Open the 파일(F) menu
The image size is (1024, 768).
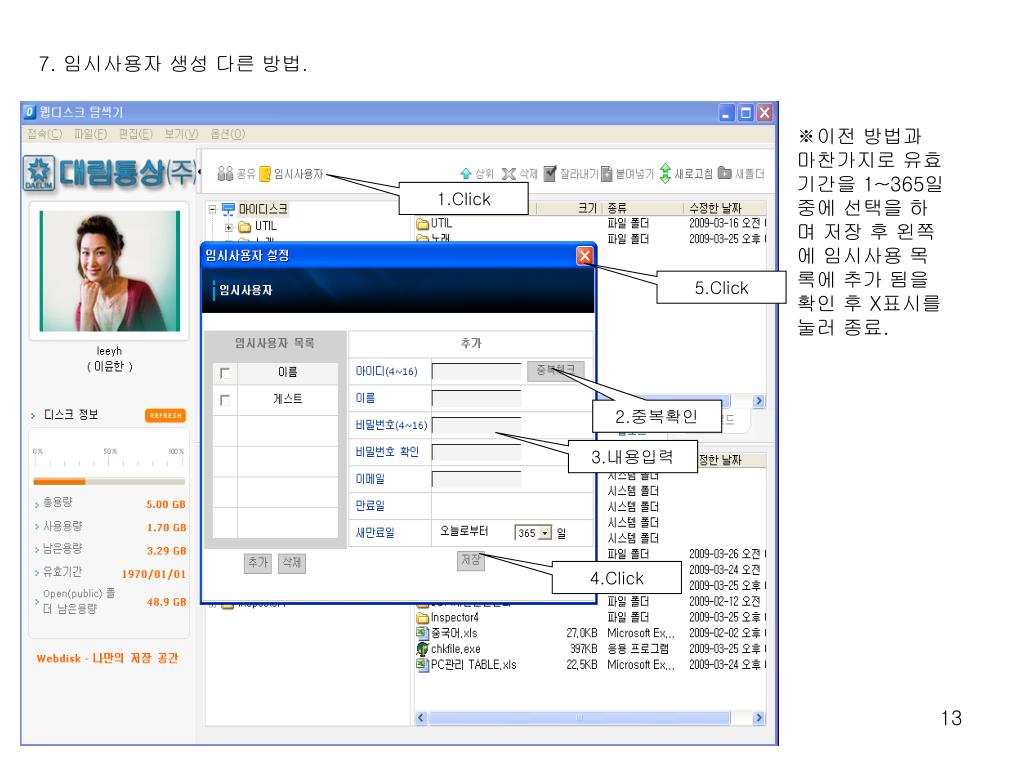(x=90, y=134)
